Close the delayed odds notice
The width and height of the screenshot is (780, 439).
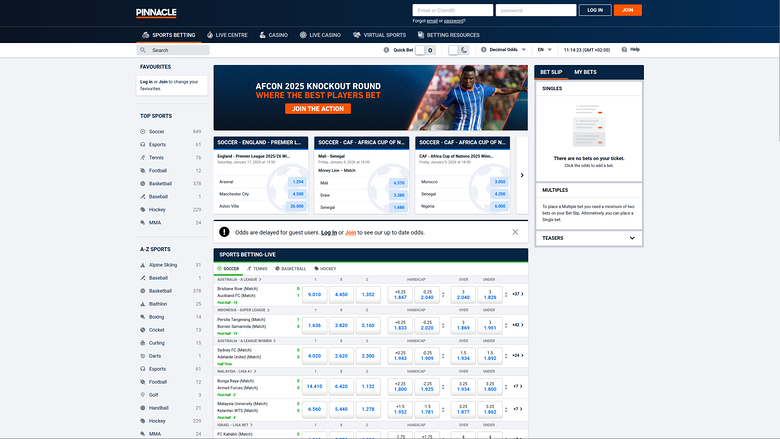pos(515,232)
